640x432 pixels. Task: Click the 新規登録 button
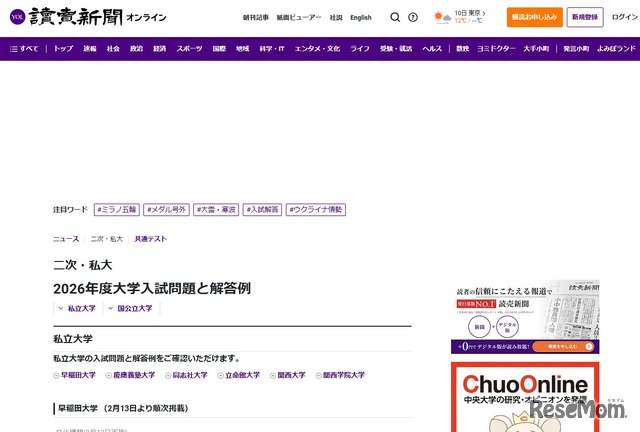pos(584,17)
